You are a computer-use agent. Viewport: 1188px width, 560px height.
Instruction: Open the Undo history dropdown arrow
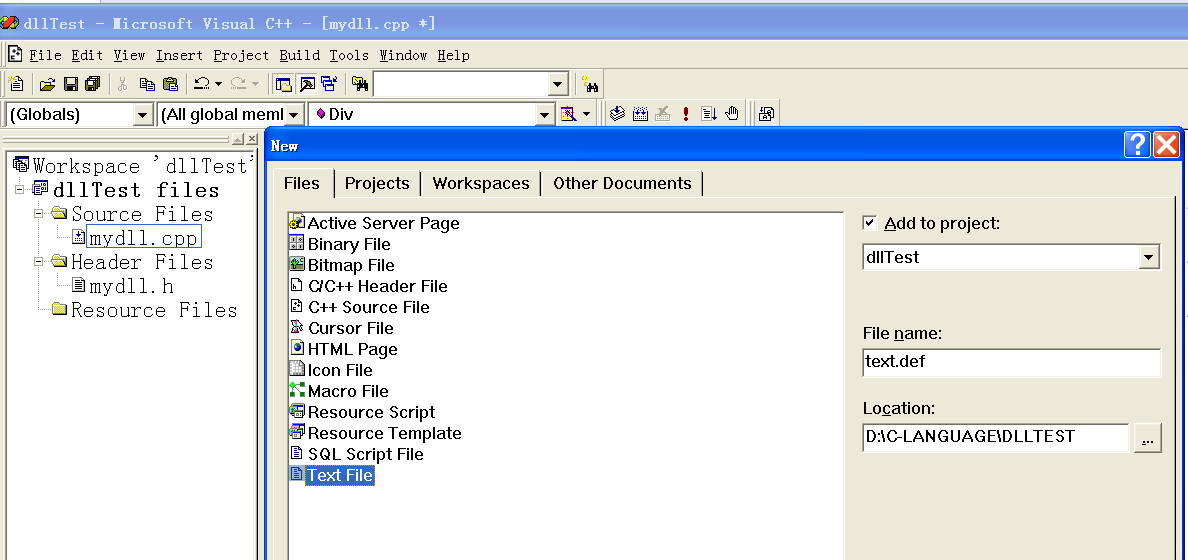[218, 84]
